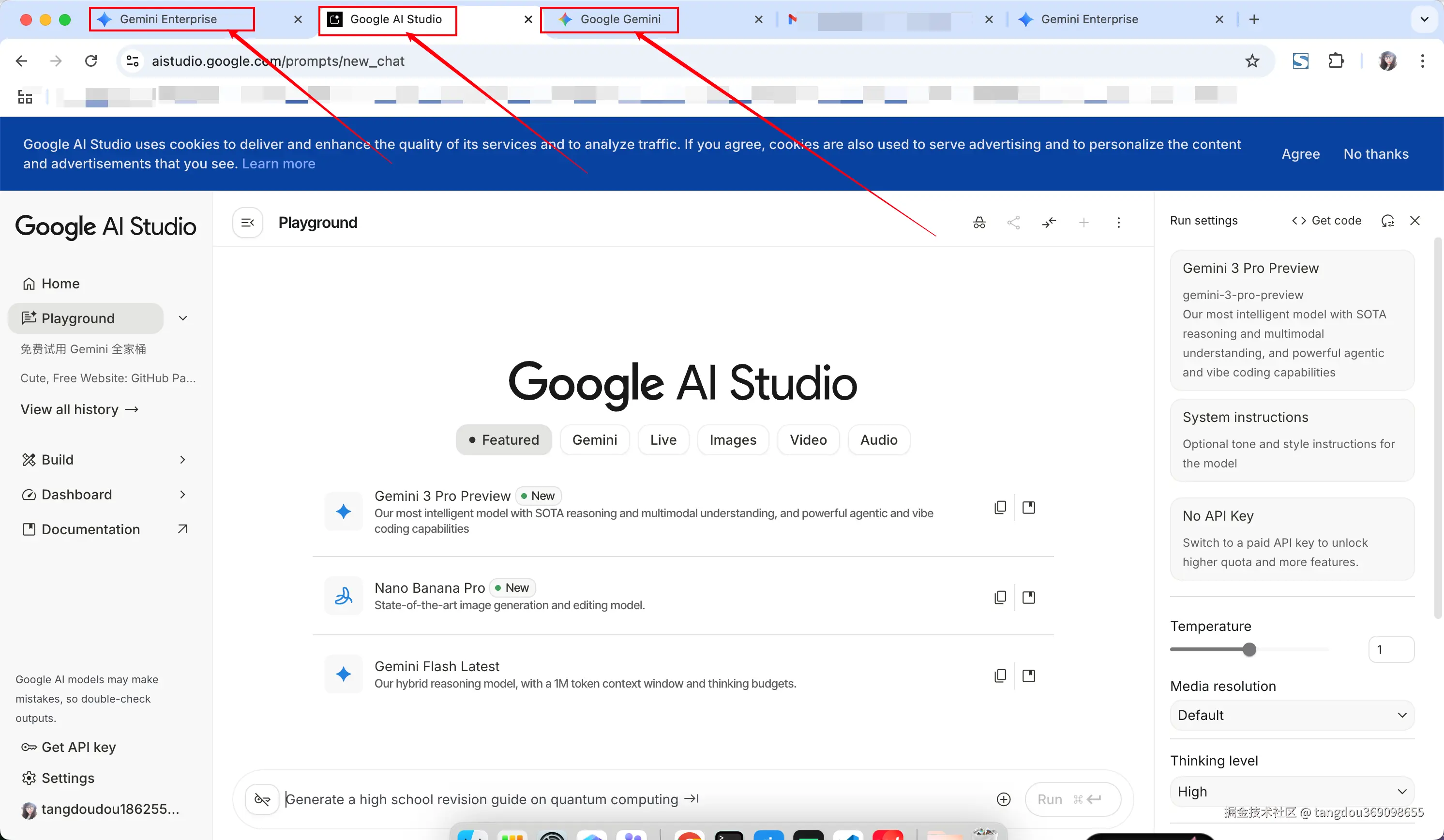Click Agree on the cookie banner
The image size is (1444, 840).
(1300, 153)
